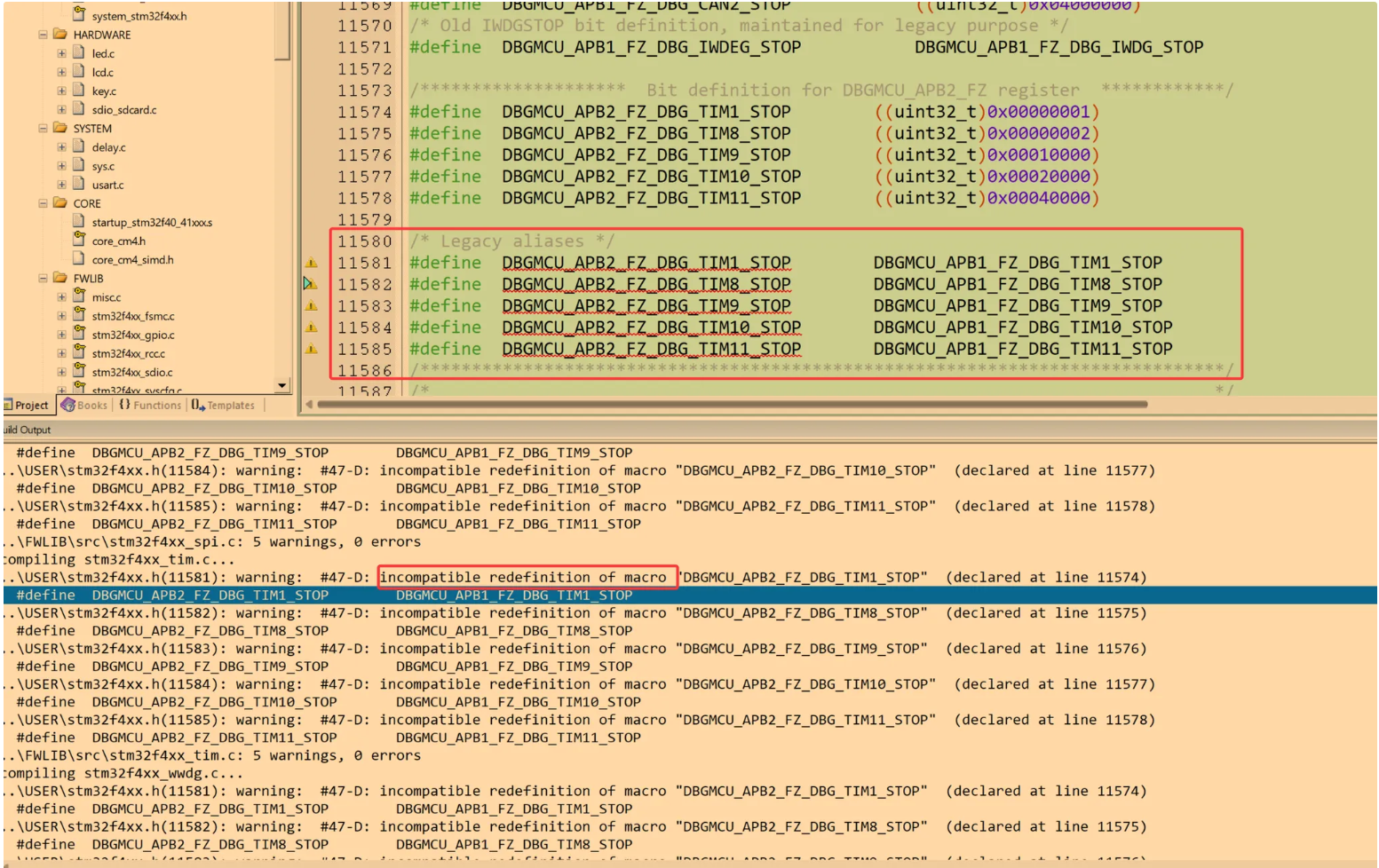Click the warning triangle beside line 11581
The image size is (1379, 868).
click(313, 262)
